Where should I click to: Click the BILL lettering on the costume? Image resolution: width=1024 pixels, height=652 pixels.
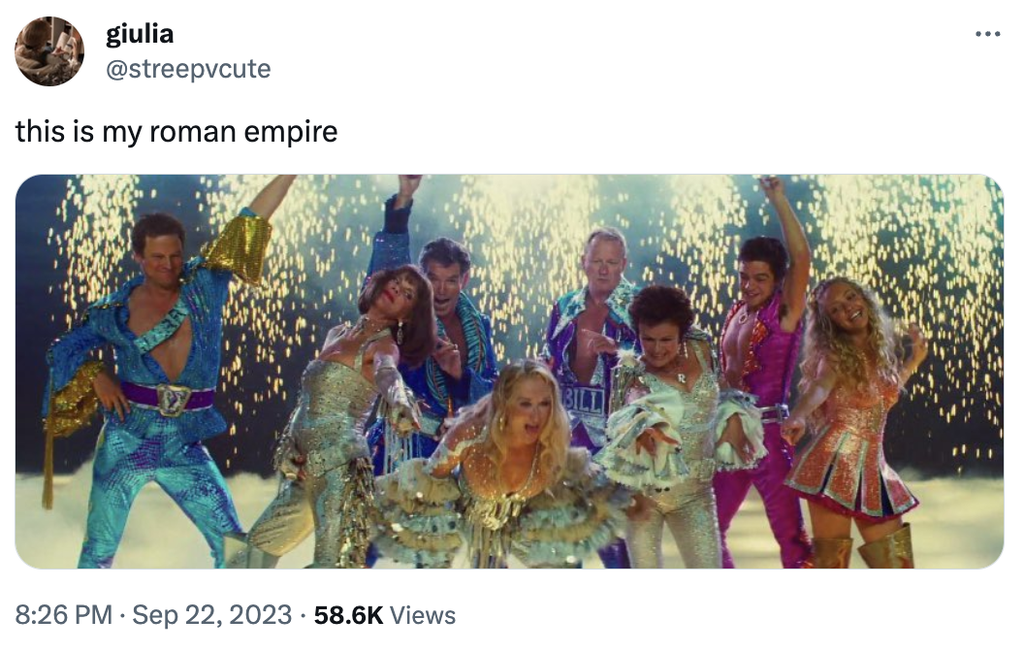coord(583,399)
